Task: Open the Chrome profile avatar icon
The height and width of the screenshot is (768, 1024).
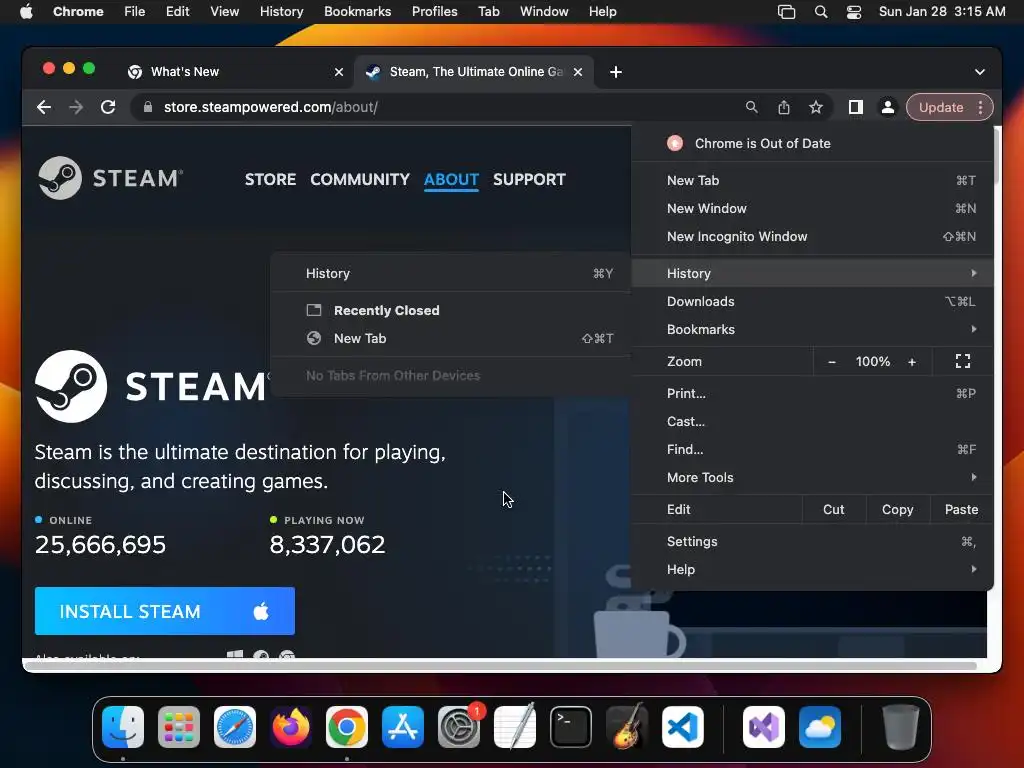Action: coord(888,107)
